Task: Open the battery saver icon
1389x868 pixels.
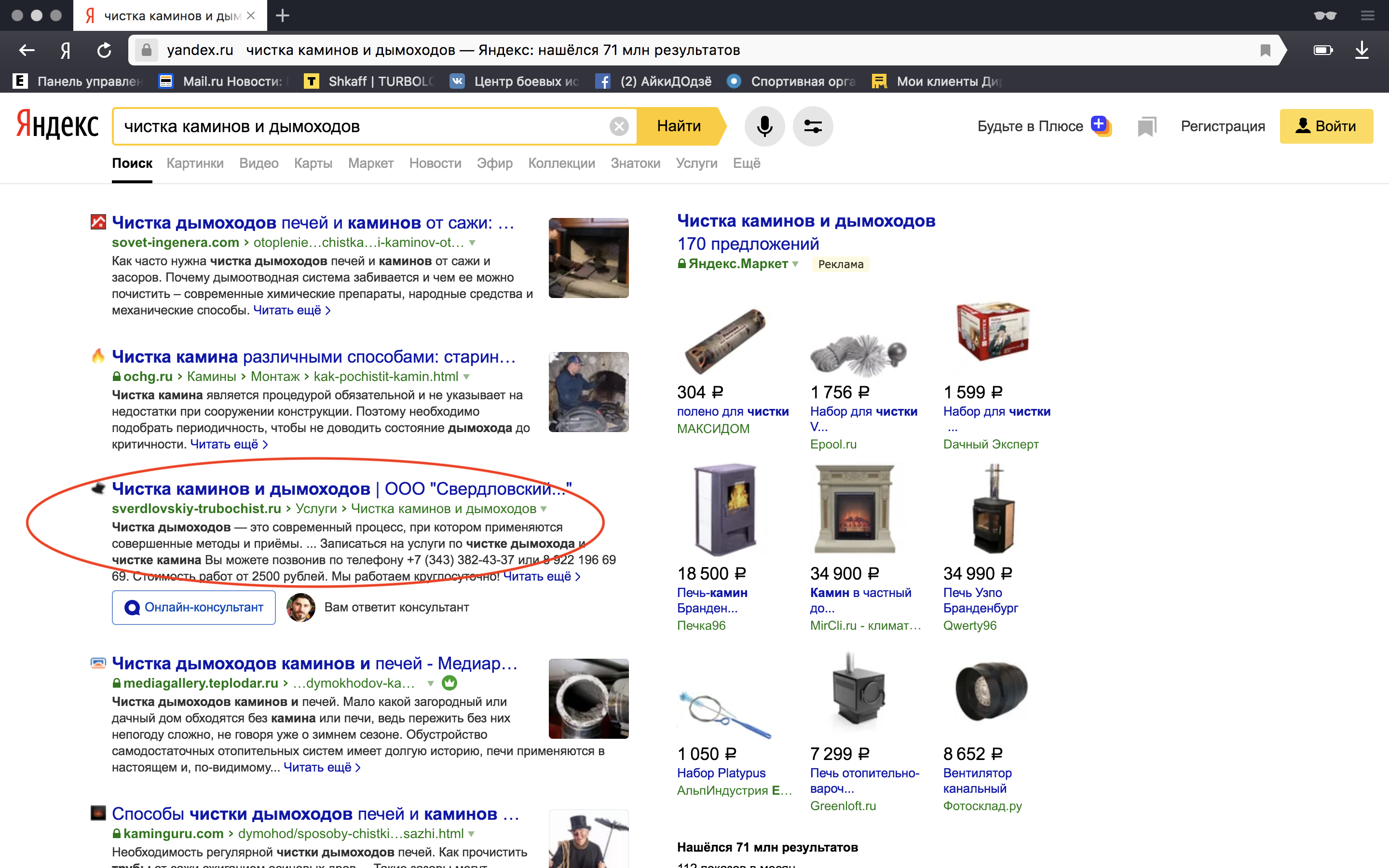Action: tap(1323, 51)
